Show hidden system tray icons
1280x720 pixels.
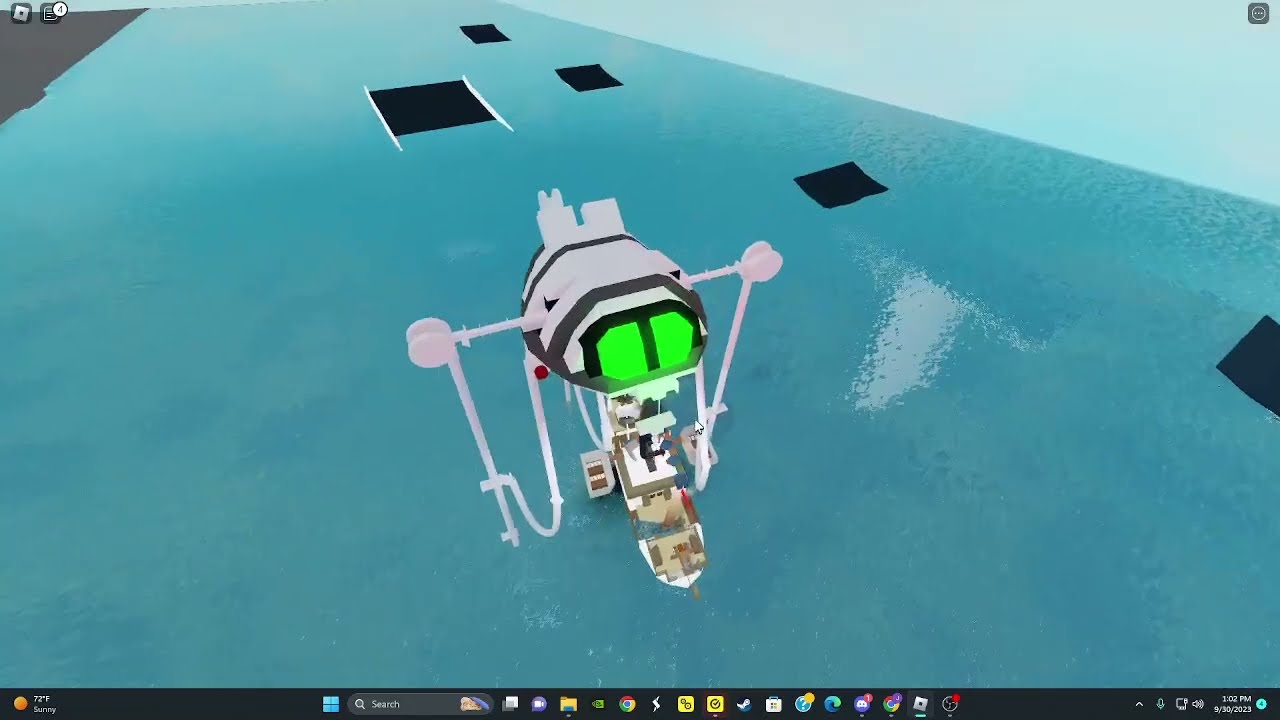1139,704
